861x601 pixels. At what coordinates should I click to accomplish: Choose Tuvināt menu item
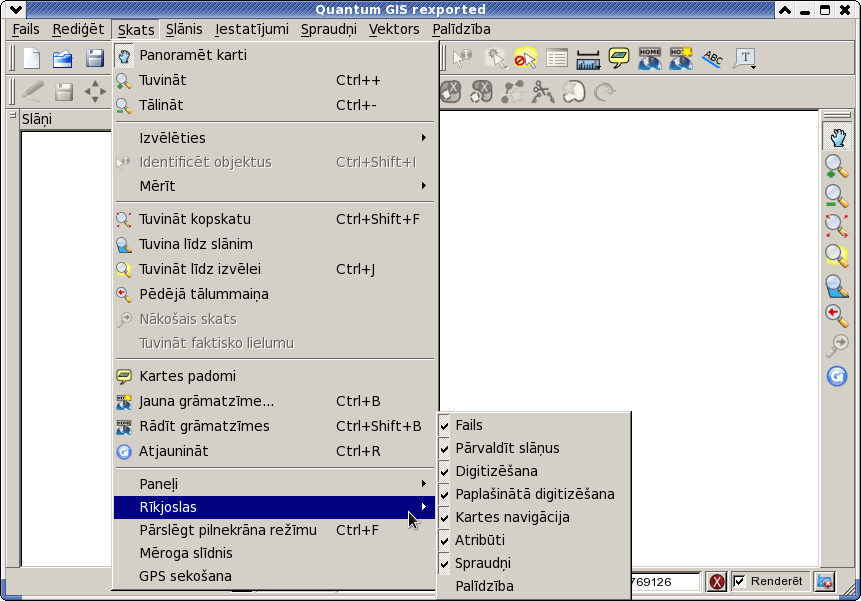click(x=275, y=80)
